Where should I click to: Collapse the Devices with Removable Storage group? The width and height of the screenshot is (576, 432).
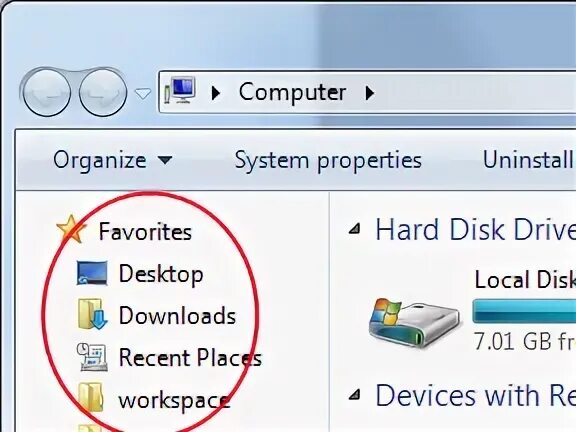click(x=354, y=395)
